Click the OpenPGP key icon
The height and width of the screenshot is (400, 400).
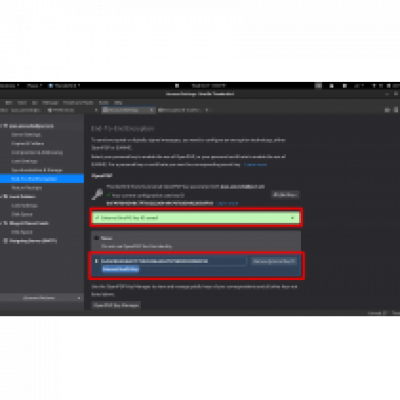[x=97, y=194]
